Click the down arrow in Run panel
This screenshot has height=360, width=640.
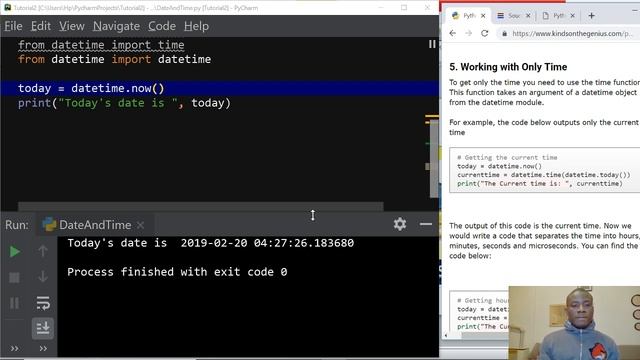(43, 277)
